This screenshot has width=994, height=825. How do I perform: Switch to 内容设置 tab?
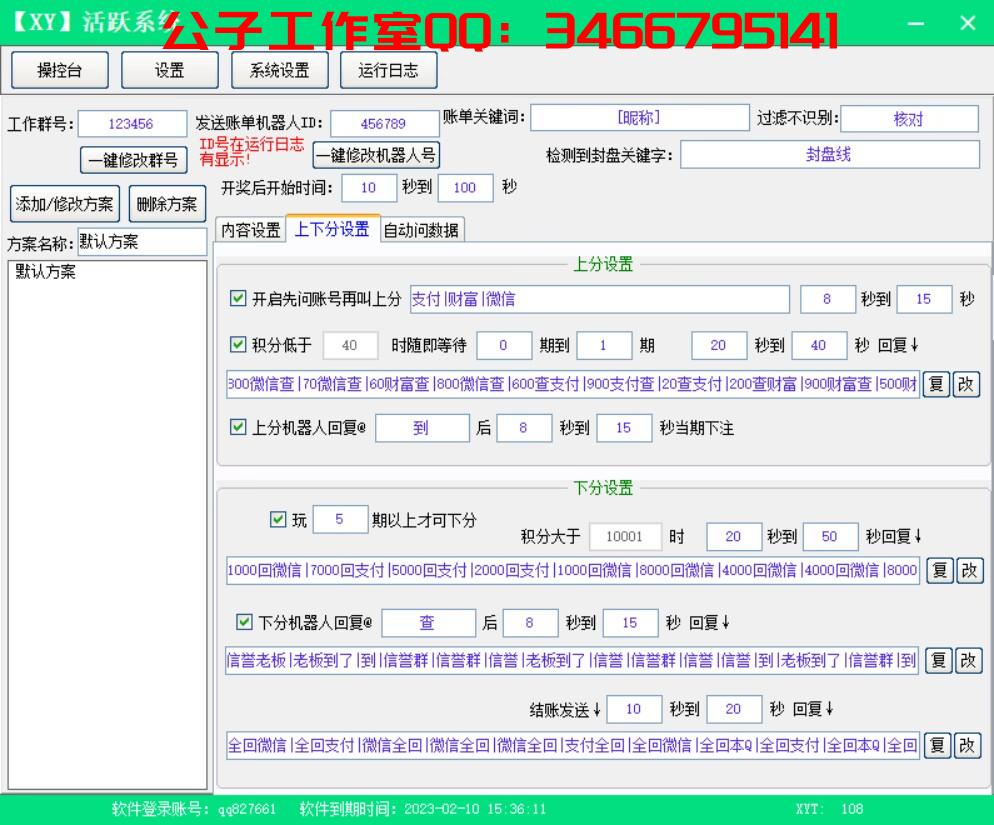pyautogui.click(x=251, y=230)
